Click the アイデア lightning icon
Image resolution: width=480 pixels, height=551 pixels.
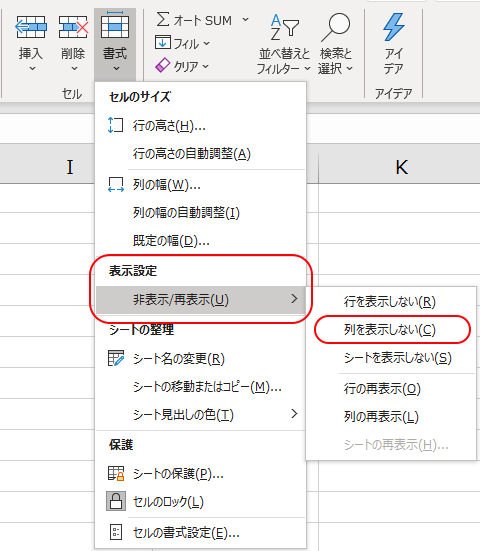pyautogui.click(x=394, y=27)
